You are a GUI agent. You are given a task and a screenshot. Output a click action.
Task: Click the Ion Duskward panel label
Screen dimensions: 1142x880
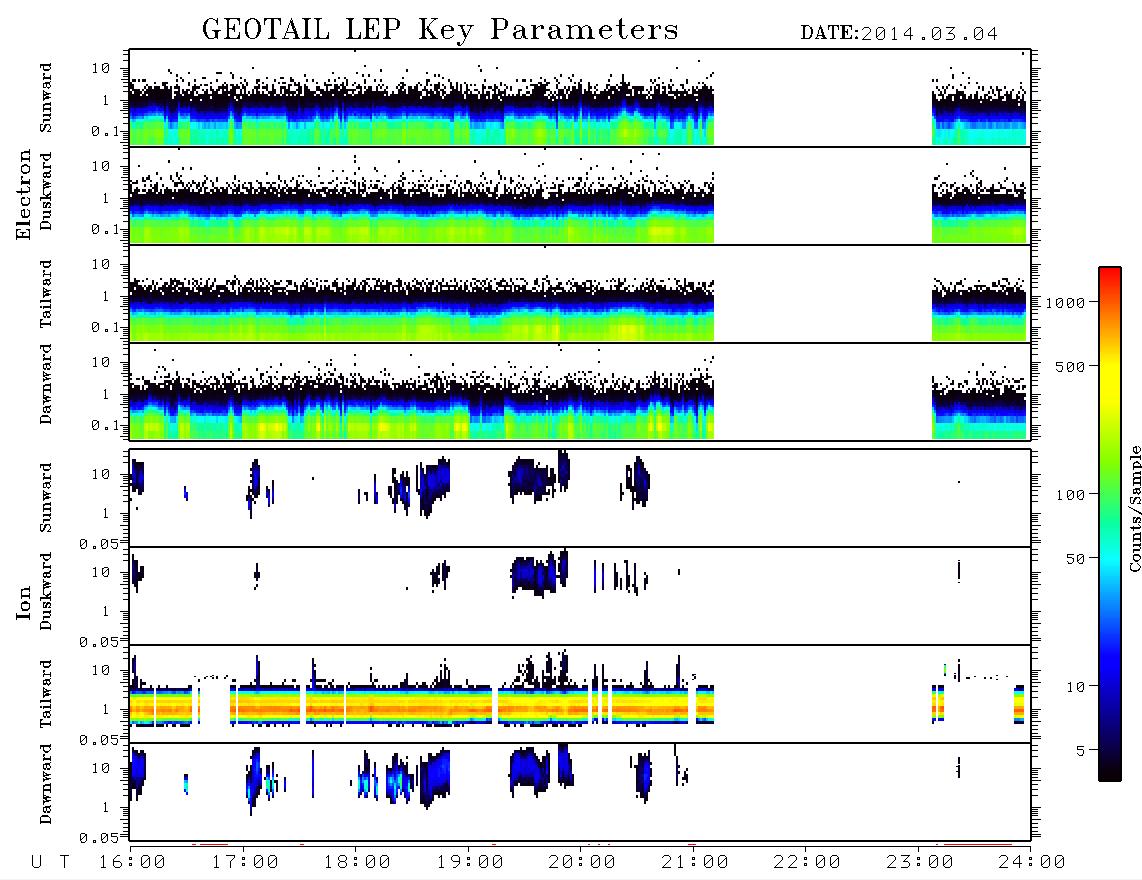(46, 591)
